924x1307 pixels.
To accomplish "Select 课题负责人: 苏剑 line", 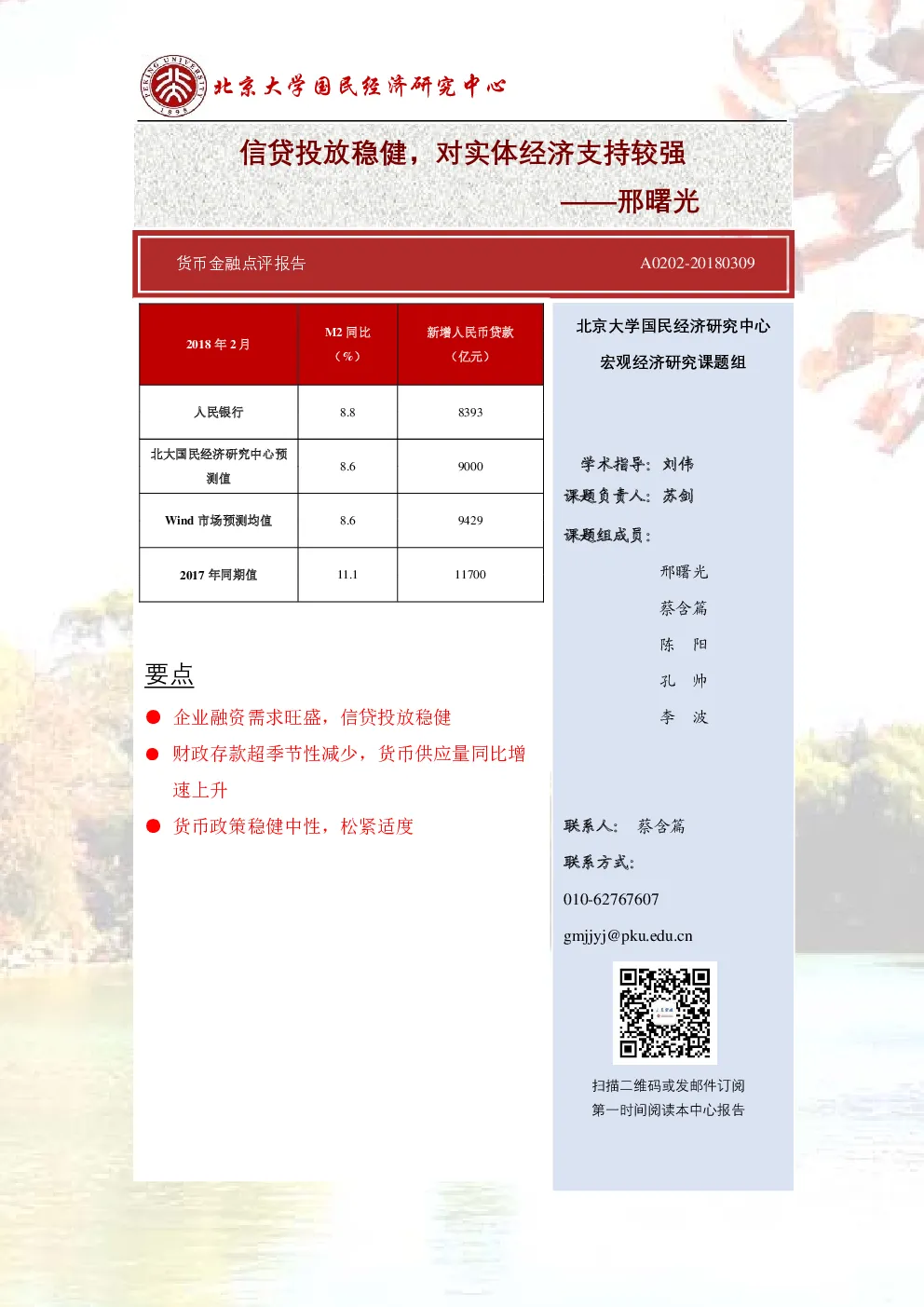I will pos(629,496).
